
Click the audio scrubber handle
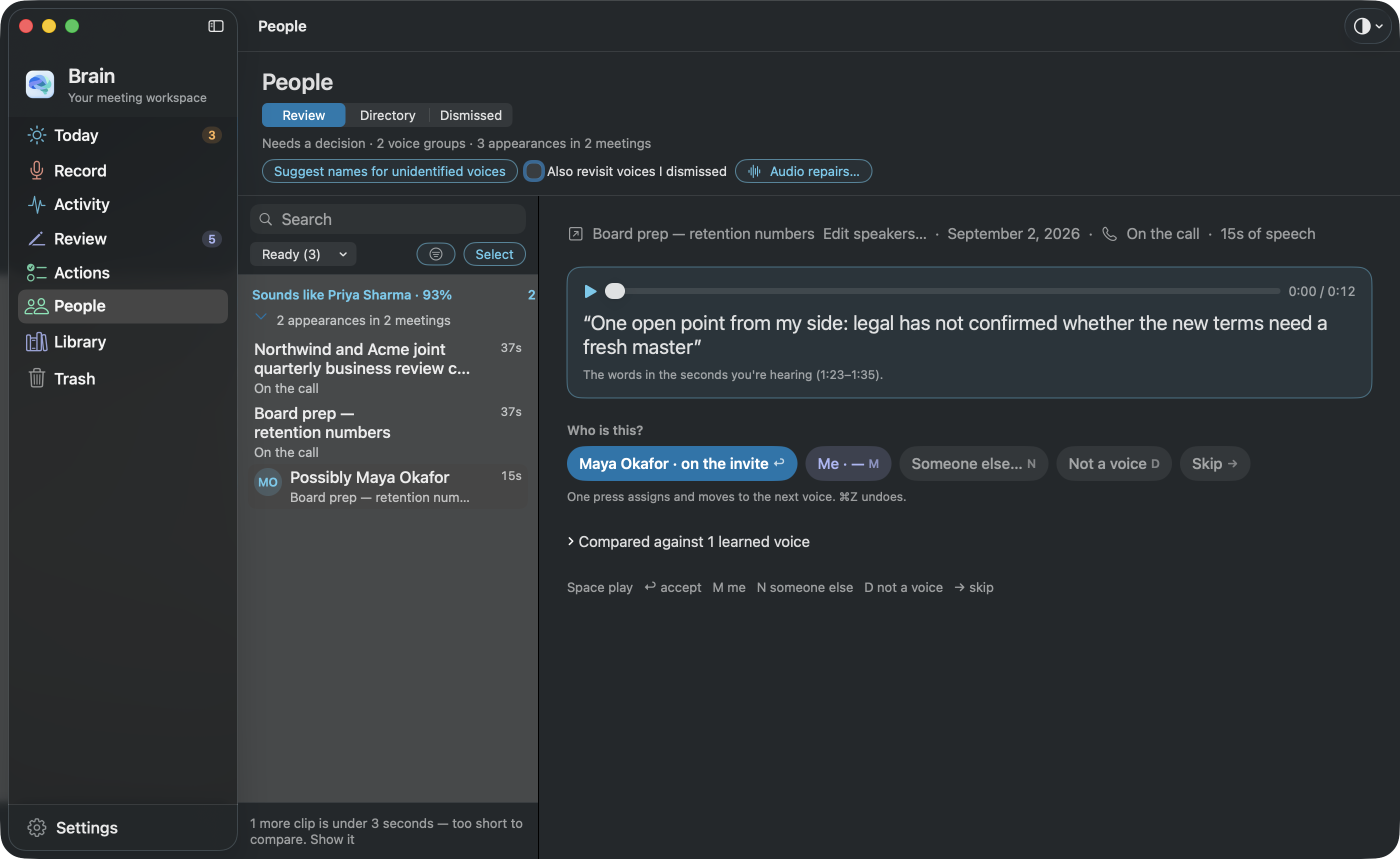click(614, 291)
